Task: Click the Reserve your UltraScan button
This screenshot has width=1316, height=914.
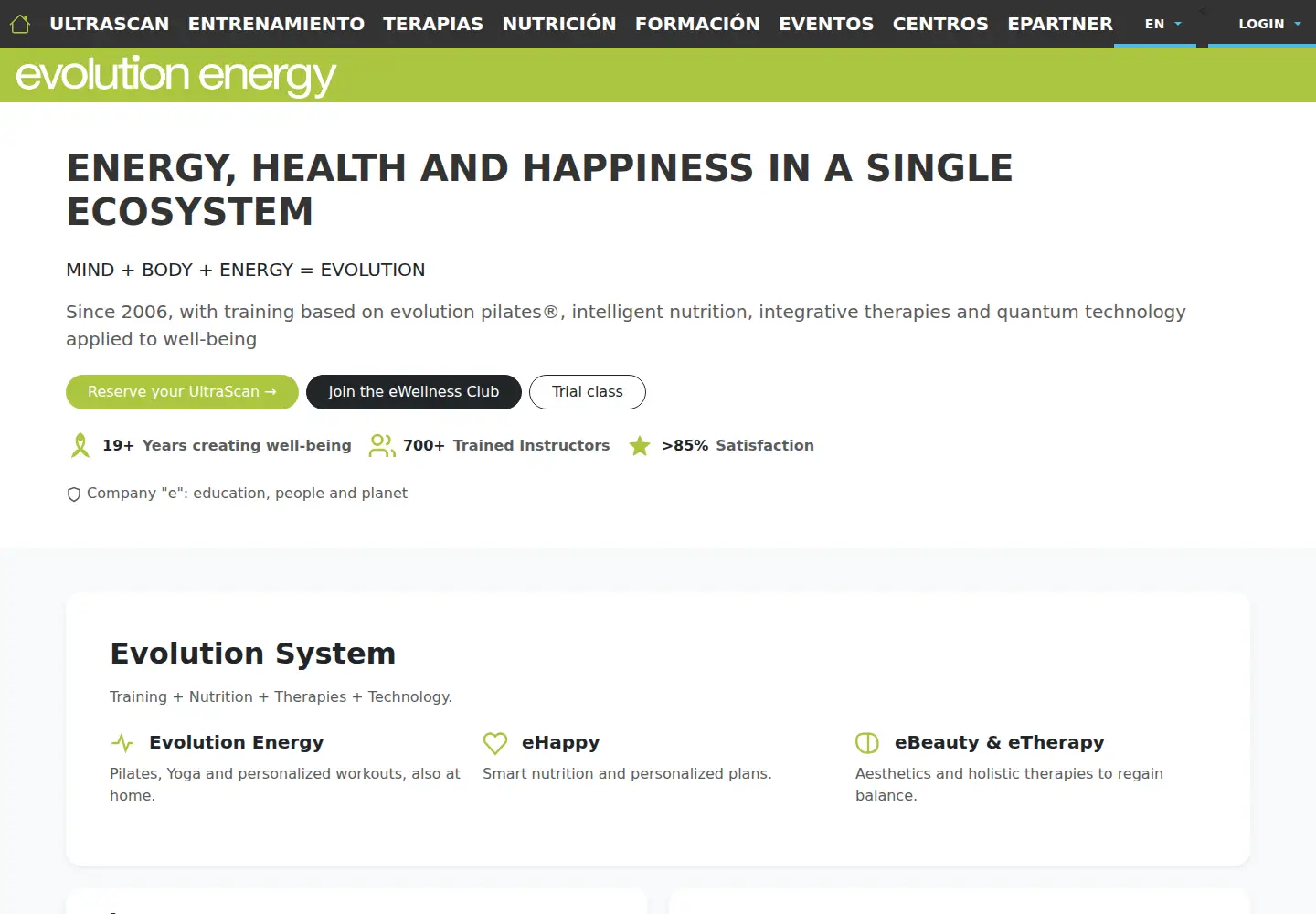Action: click(x=182, y=392)
